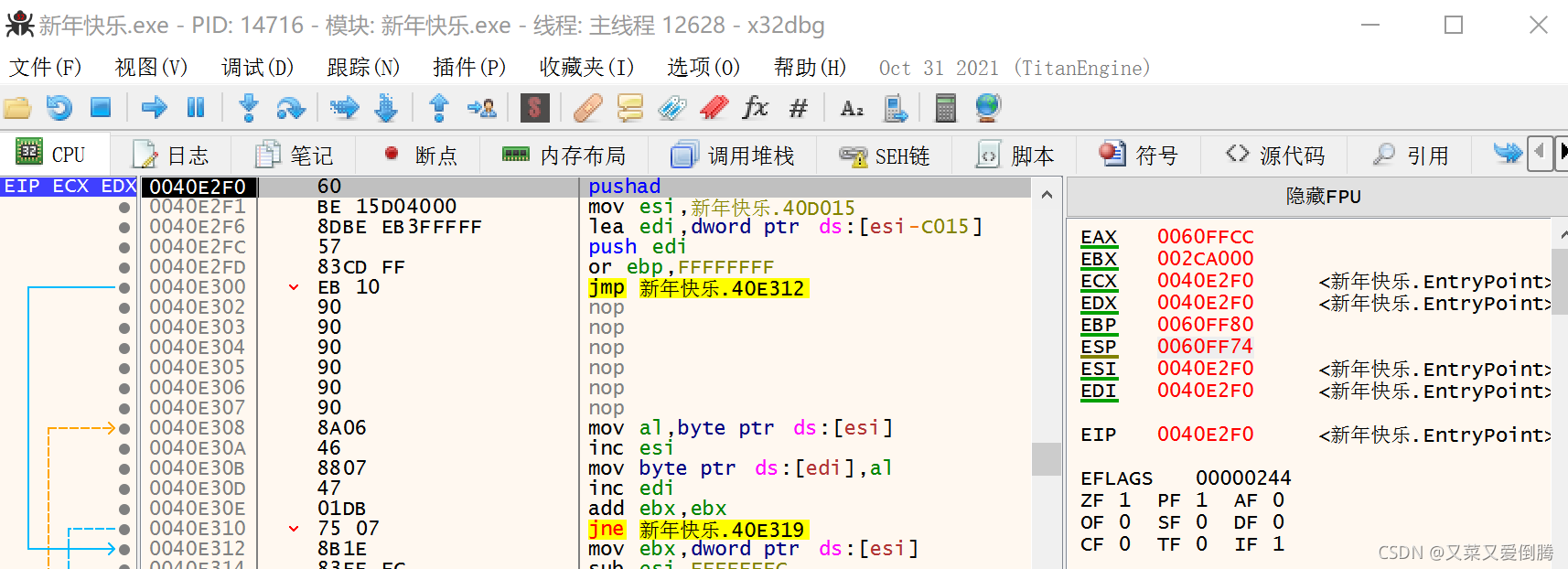The image size is (1568, 569).
Task: Switch to the 引用 references tab
Action: 1412,156
